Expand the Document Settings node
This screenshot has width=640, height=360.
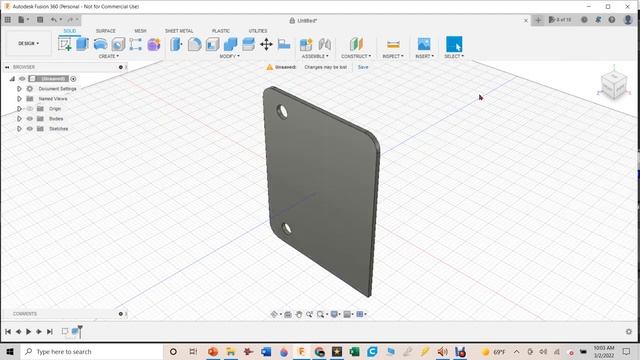(19, 89)
